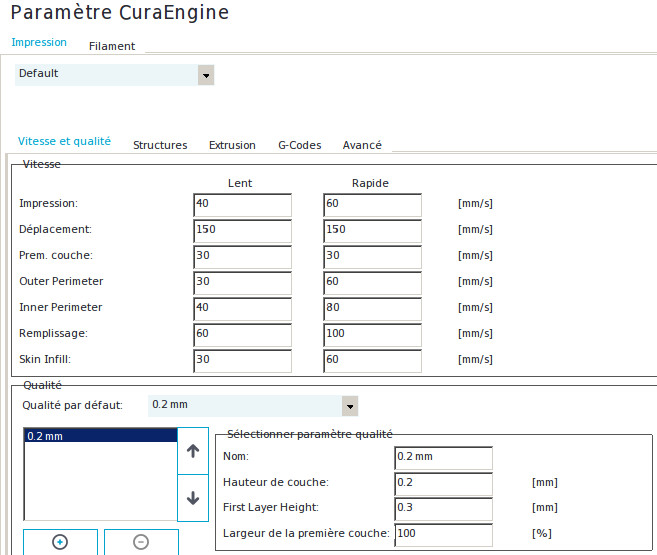Edit the Prem. couche Lent field
657x555 pixels.
coord(243,257)
